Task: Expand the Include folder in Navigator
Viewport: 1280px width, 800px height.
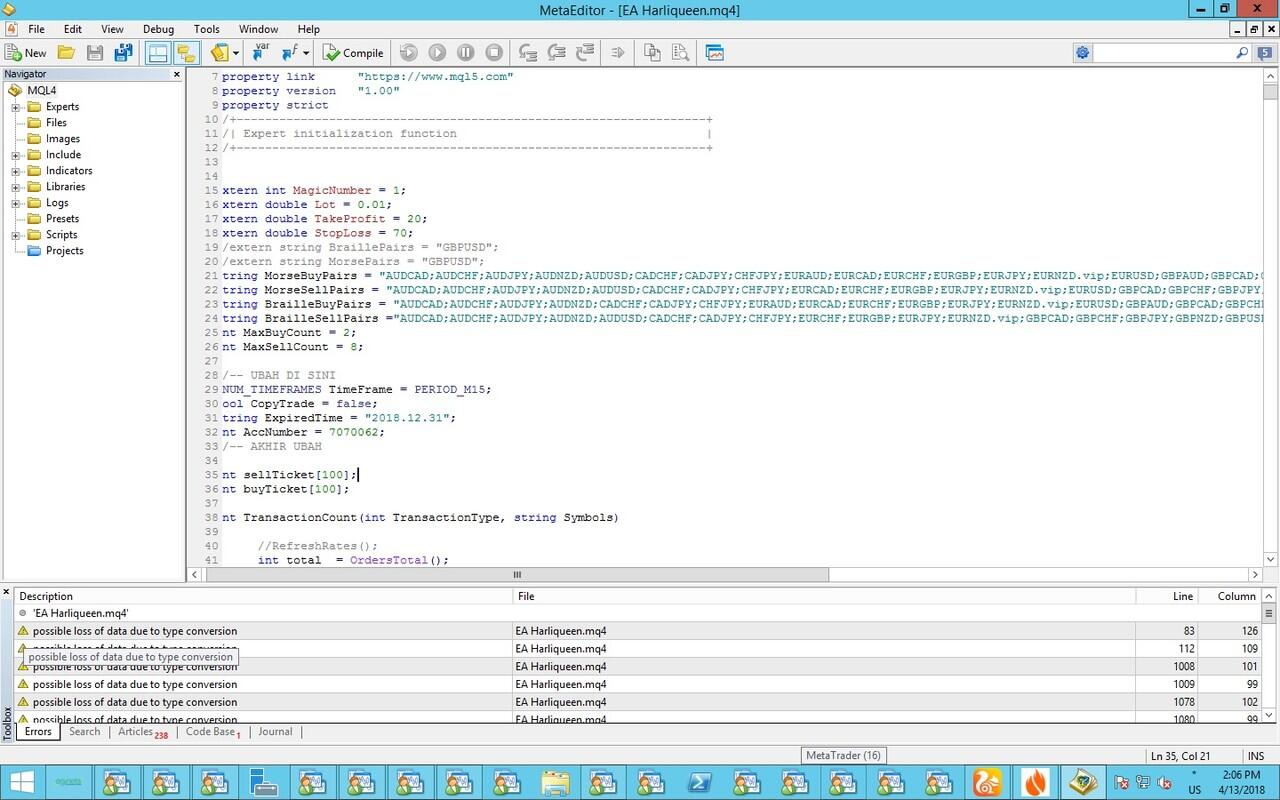Action: click(16, 155)
